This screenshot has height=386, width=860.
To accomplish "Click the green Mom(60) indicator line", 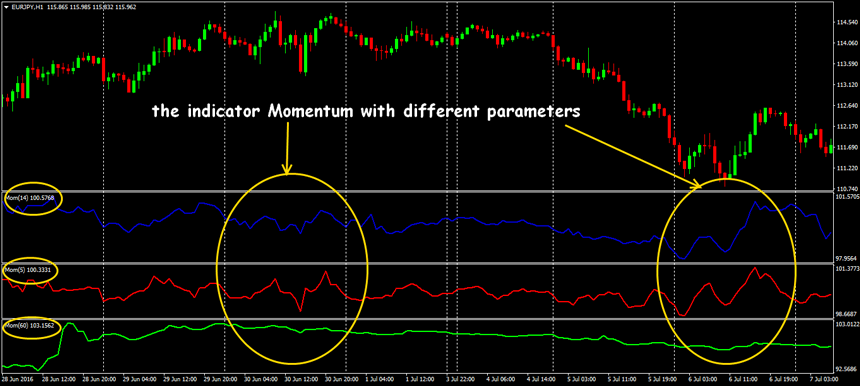I will pyautogui.click(x=417, y=332).
